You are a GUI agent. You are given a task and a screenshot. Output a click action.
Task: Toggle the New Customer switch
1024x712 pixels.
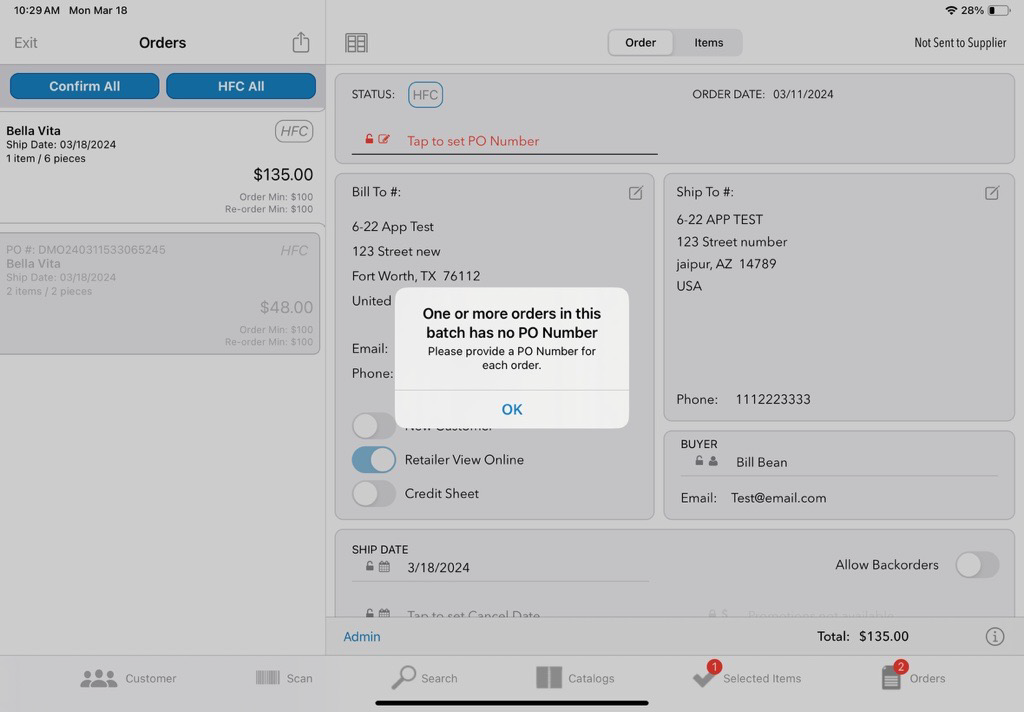click(x=374, y=426)
